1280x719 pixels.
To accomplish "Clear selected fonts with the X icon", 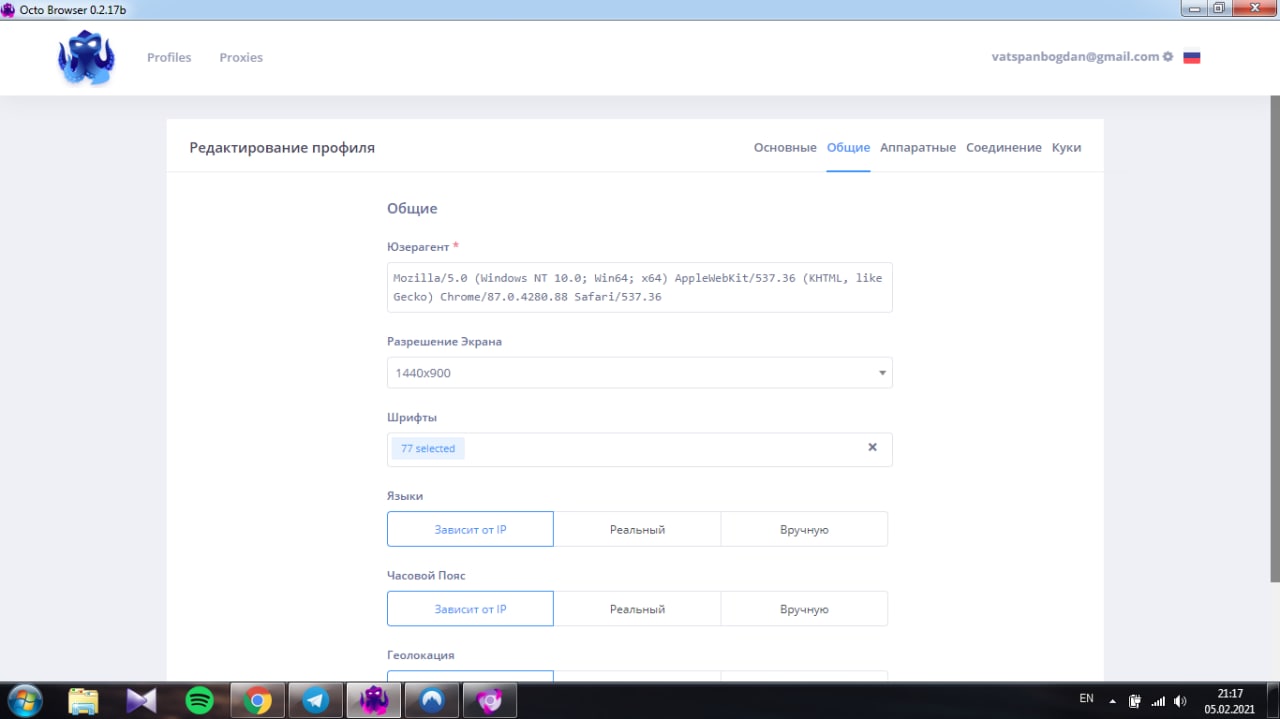I will (x=872, y=447).
